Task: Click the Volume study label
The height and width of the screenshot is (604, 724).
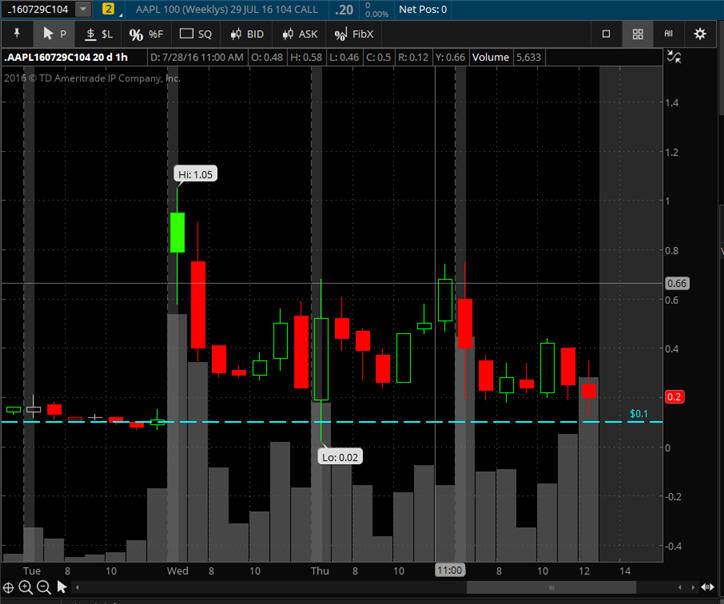Action: (490, 57)
